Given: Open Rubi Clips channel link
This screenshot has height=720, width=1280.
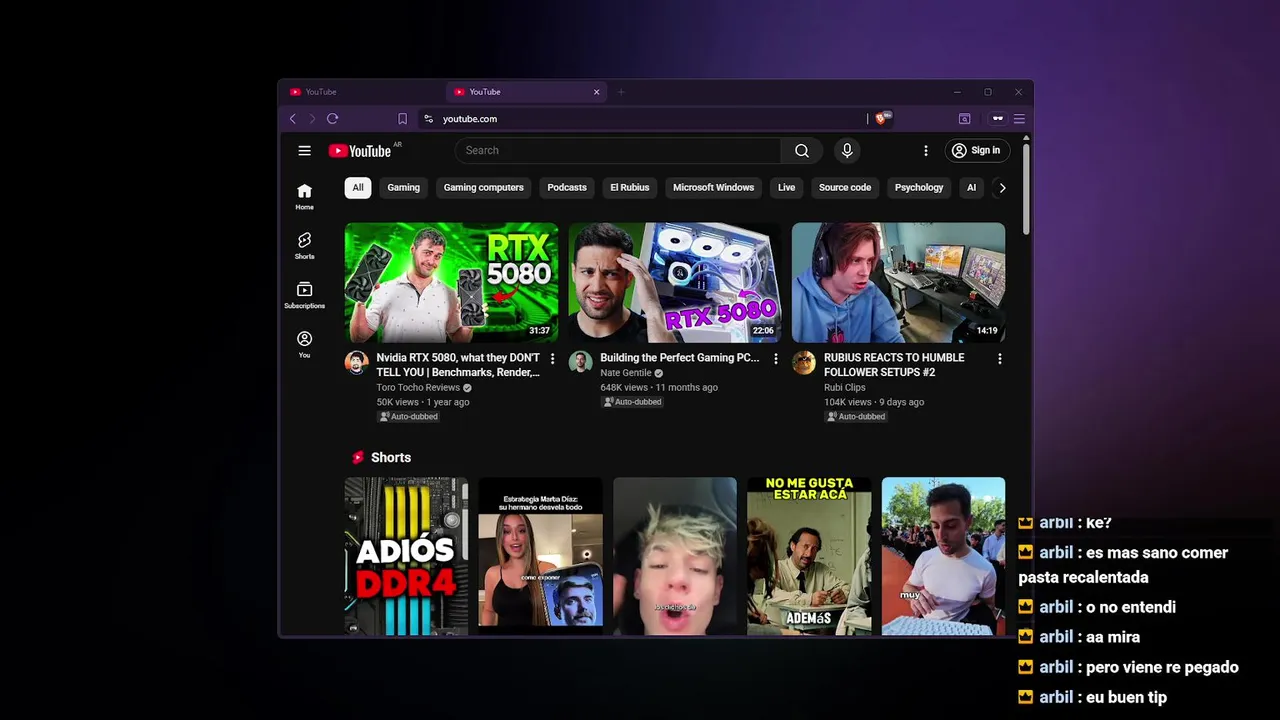Looking at the screenshot, I should click(845, 388).
